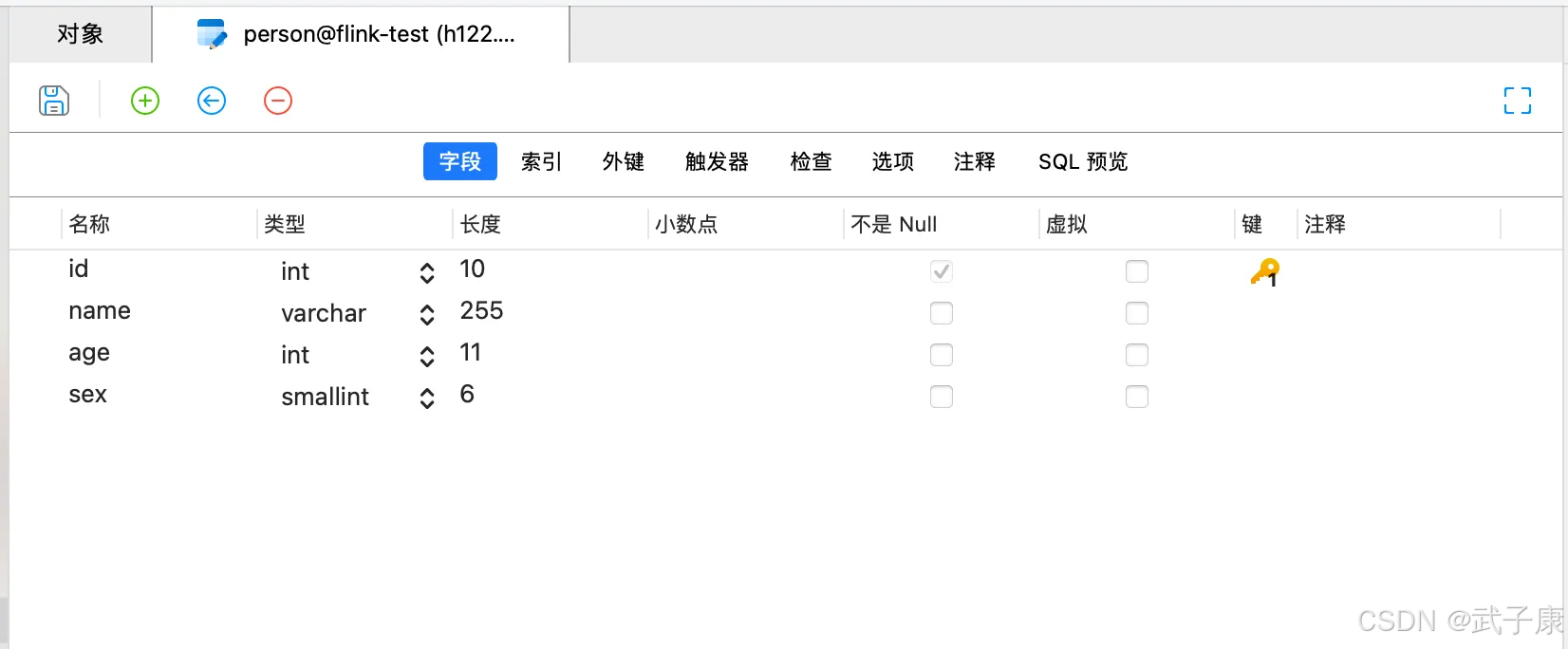Open the smallint type dropdown for sex
This screenshot has height=649, width=1568.
click(427, 399)
